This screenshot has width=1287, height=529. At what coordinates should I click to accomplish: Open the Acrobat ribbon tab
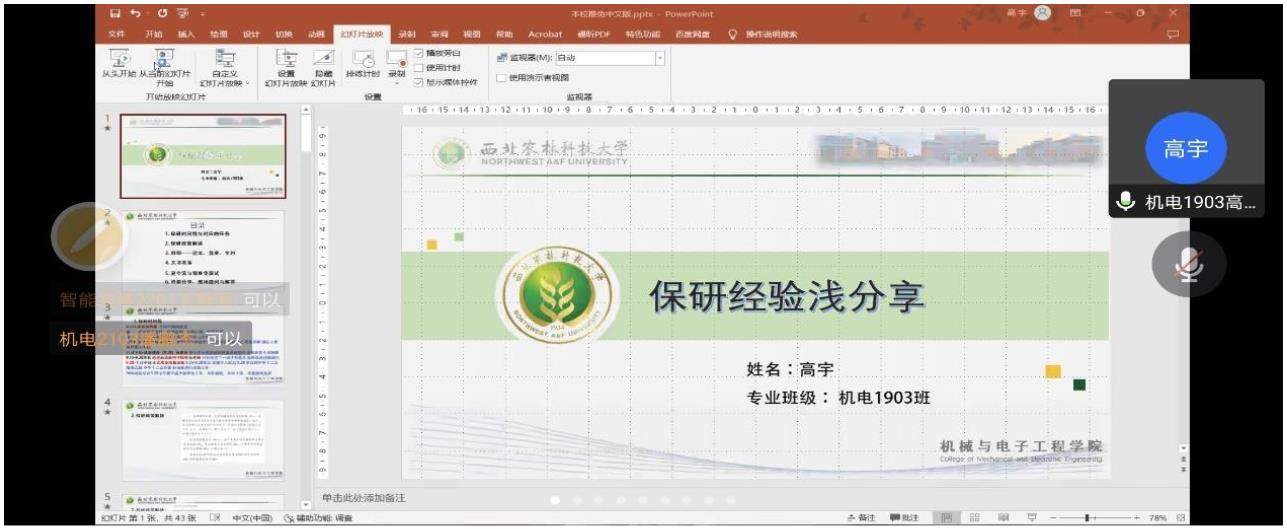[x=545, y=34]
